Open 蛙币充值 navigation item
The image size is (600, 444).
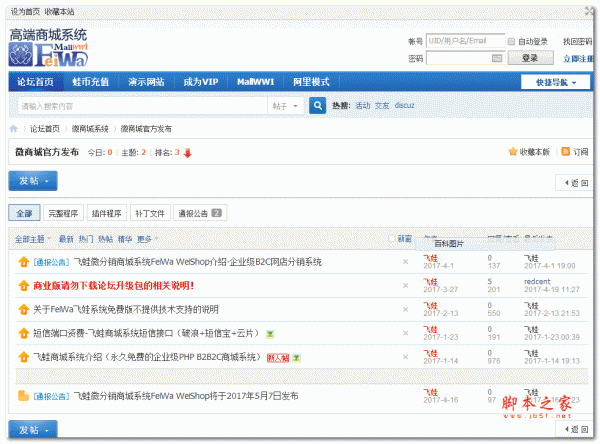90,82
